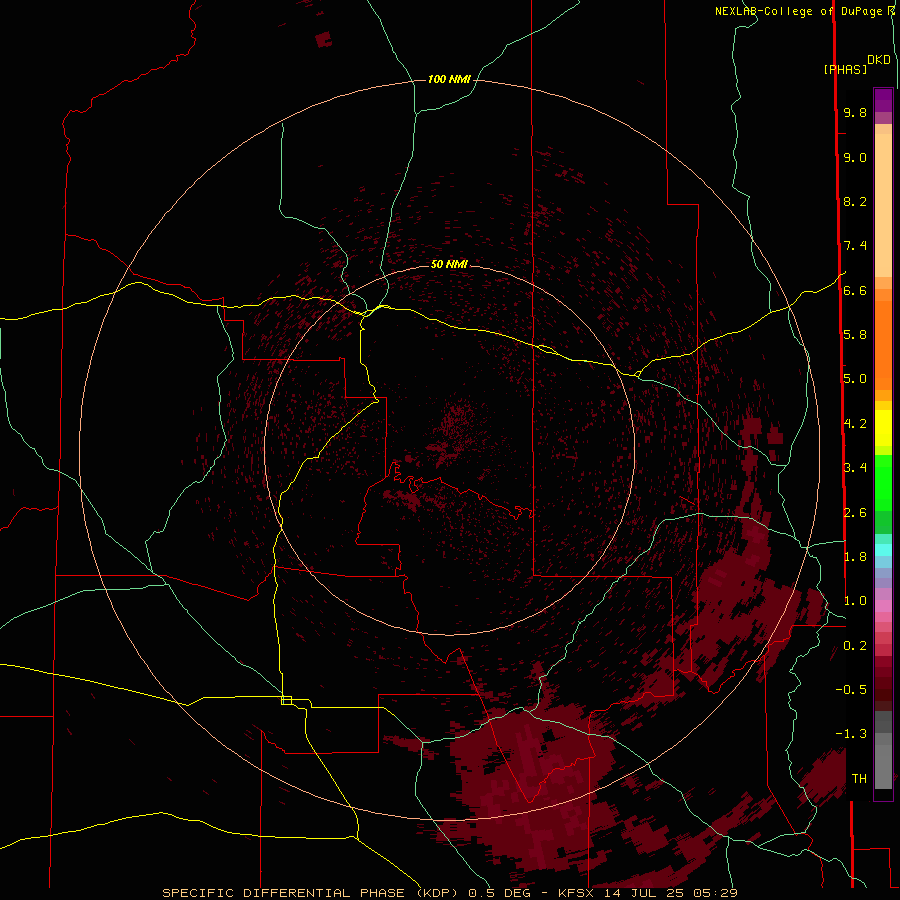Click the 5.0 value on the color scale
Viewport: 900px width, 900px height.
[855, 379]
